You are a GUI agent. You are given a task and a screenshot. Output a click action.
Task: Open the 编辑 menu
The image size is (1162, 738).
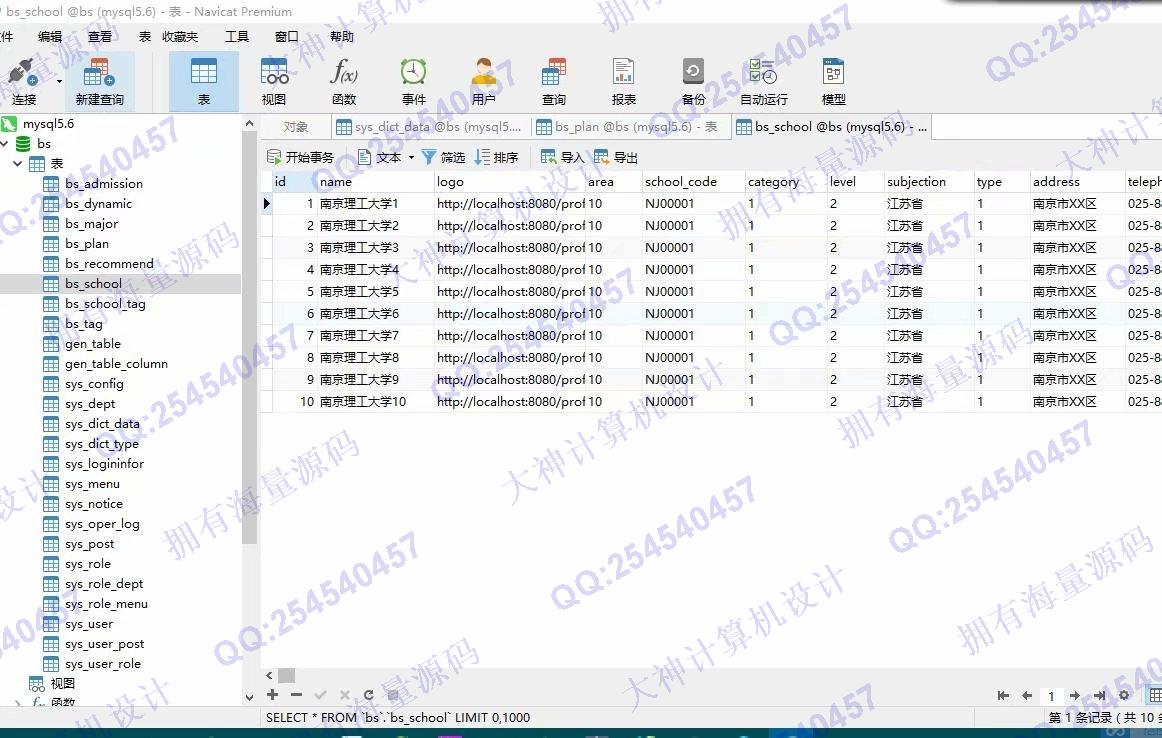50,36
